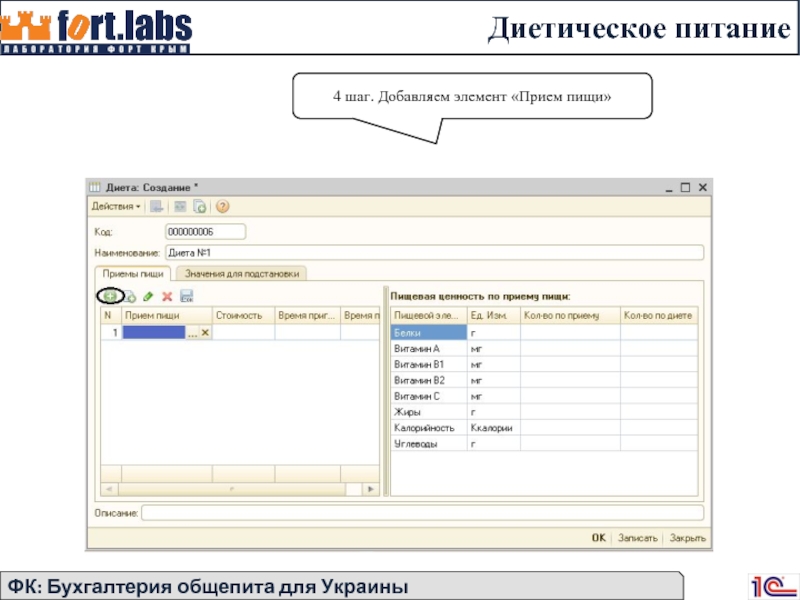Screen dimensions: 800x600
Task: Click the Copy row icon in table toolbar
Action: [130, 297]
